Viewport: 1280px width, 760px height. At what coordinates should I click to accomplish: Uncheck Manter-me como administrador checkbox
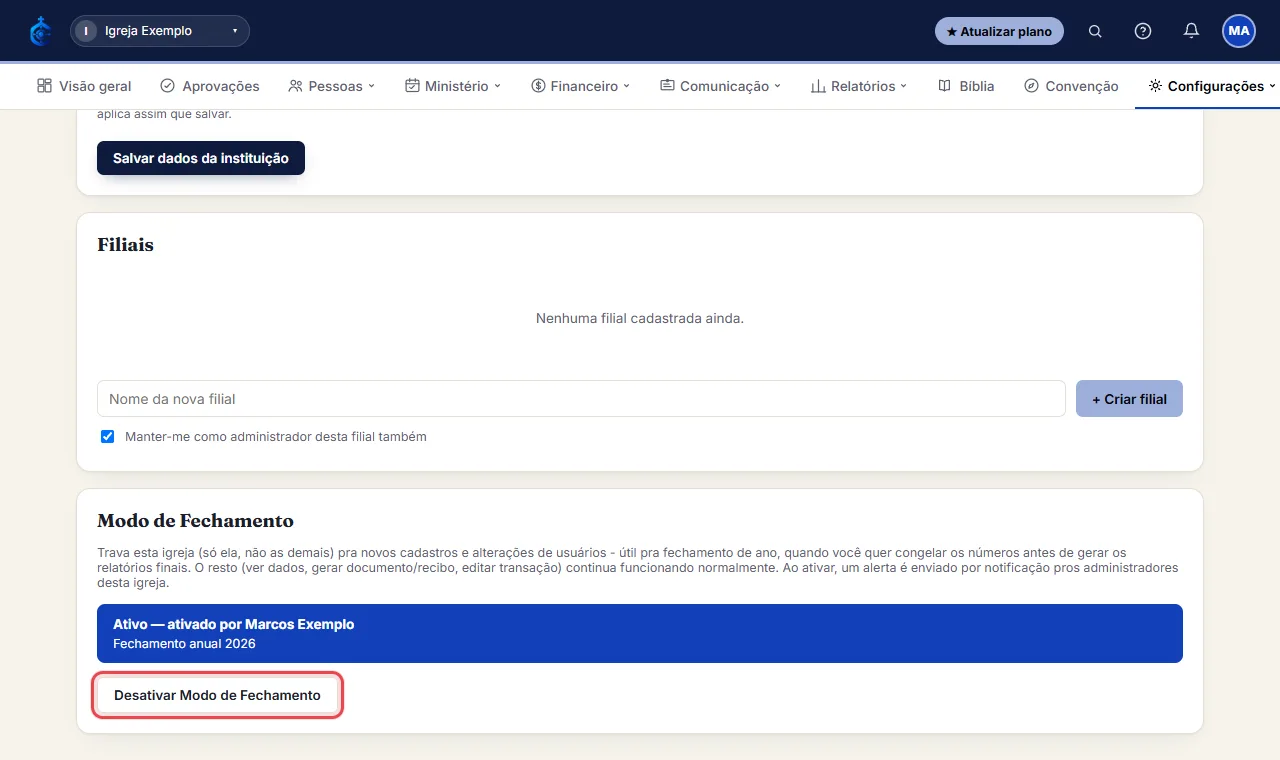pos(108,437)
